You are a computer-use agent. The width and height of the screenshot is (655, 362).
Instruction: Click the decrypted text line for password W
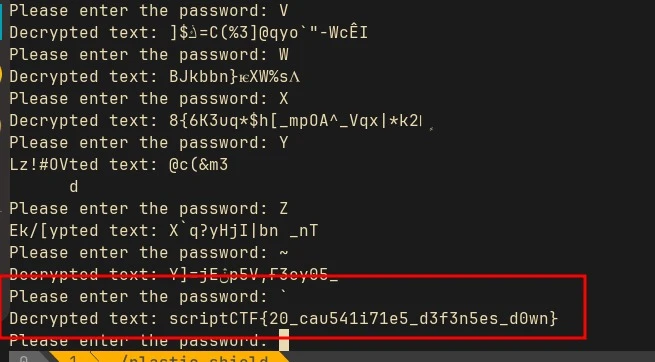(155, 77)
